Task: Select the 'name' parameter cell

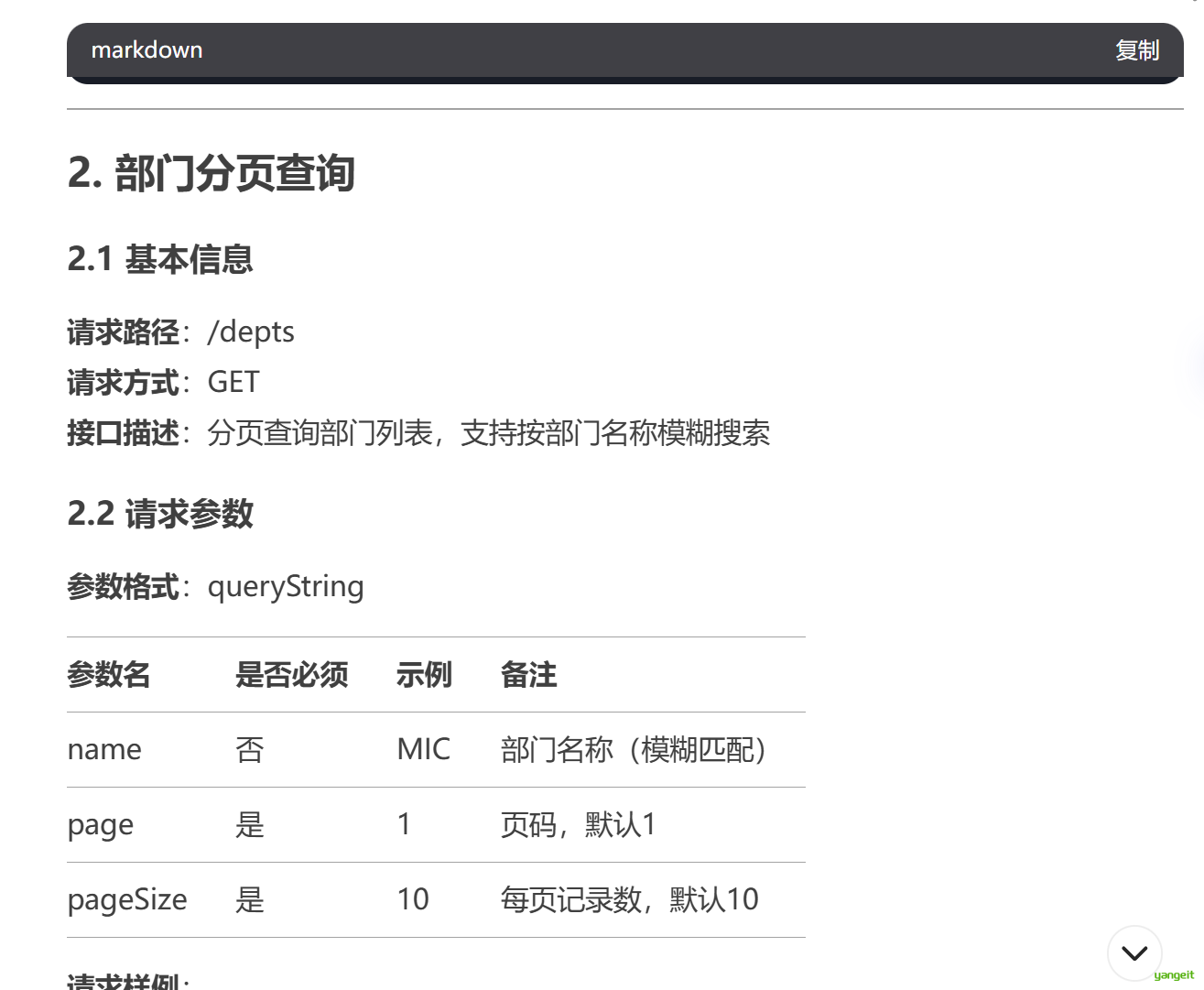Action: click(x=104, y=750)
